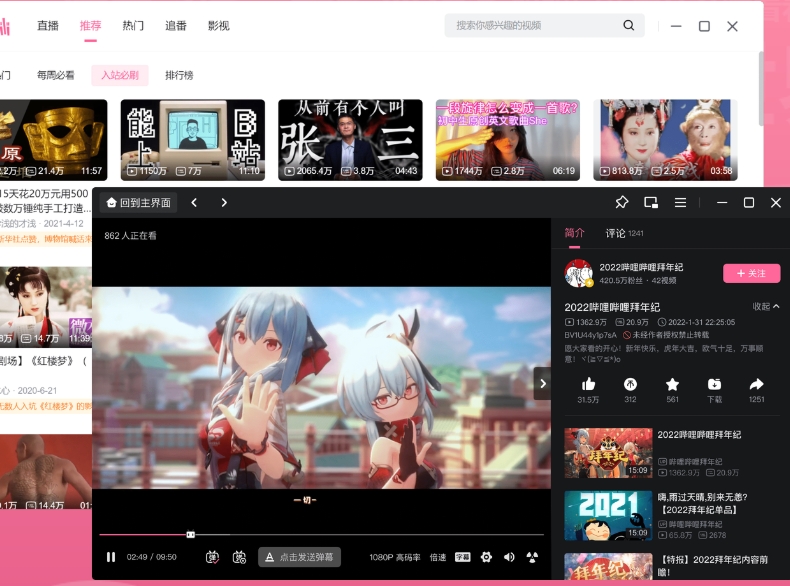This screenshot has width=790, height=586.
Task: Select 推荐 tab in main window
Action: point(90,26)
